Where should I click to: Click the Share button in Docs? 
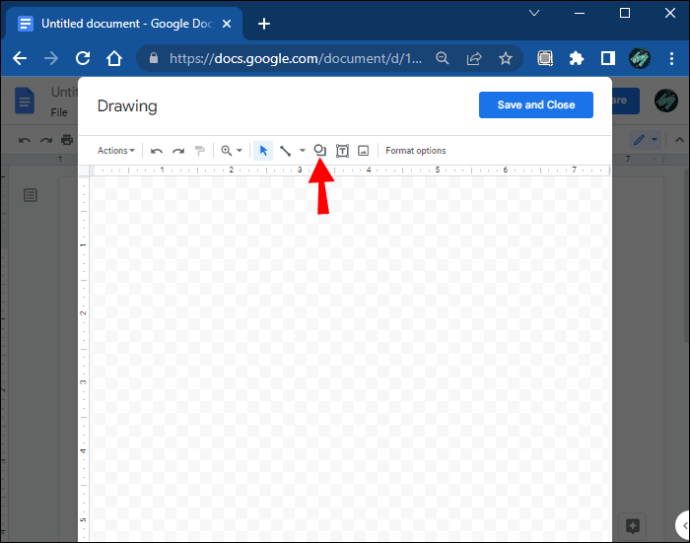click(x=625, y=100)
